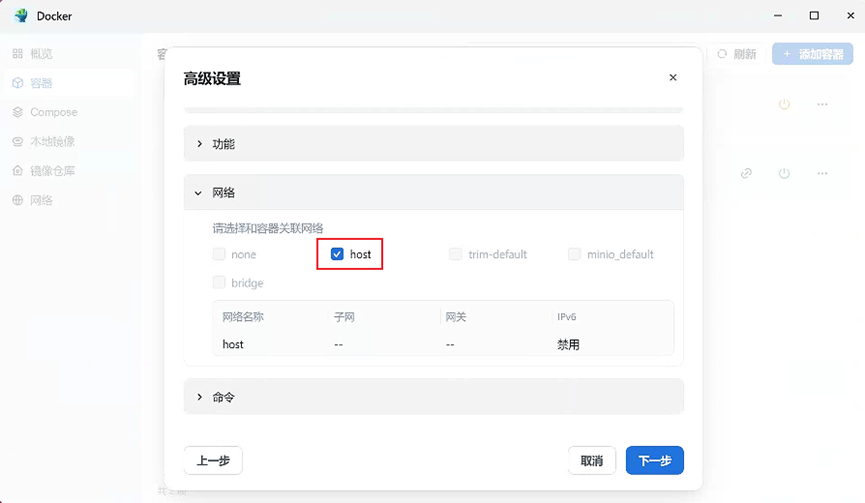Maximize the Docker window

click(814, 15)
